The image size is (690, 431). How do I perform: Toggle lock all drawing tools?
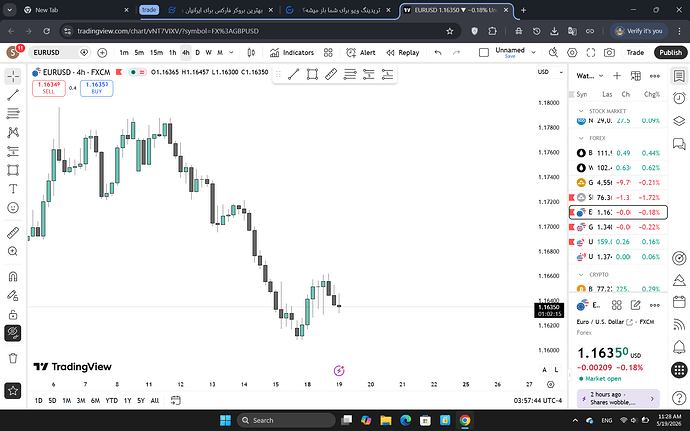coord(13,314)
